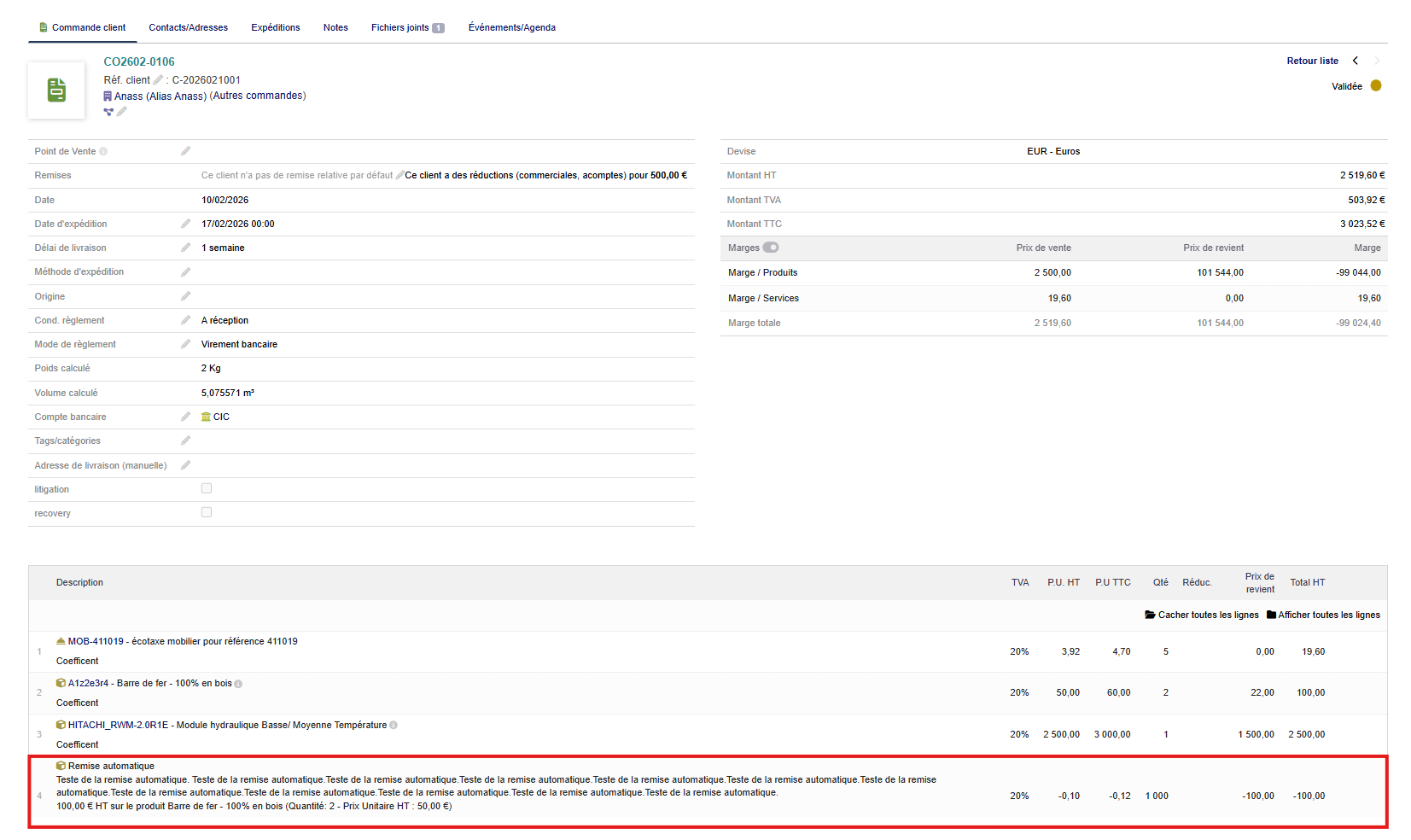
Task: Edit Mode de règlement via pencil icon
Action: [x=185, y=344]
